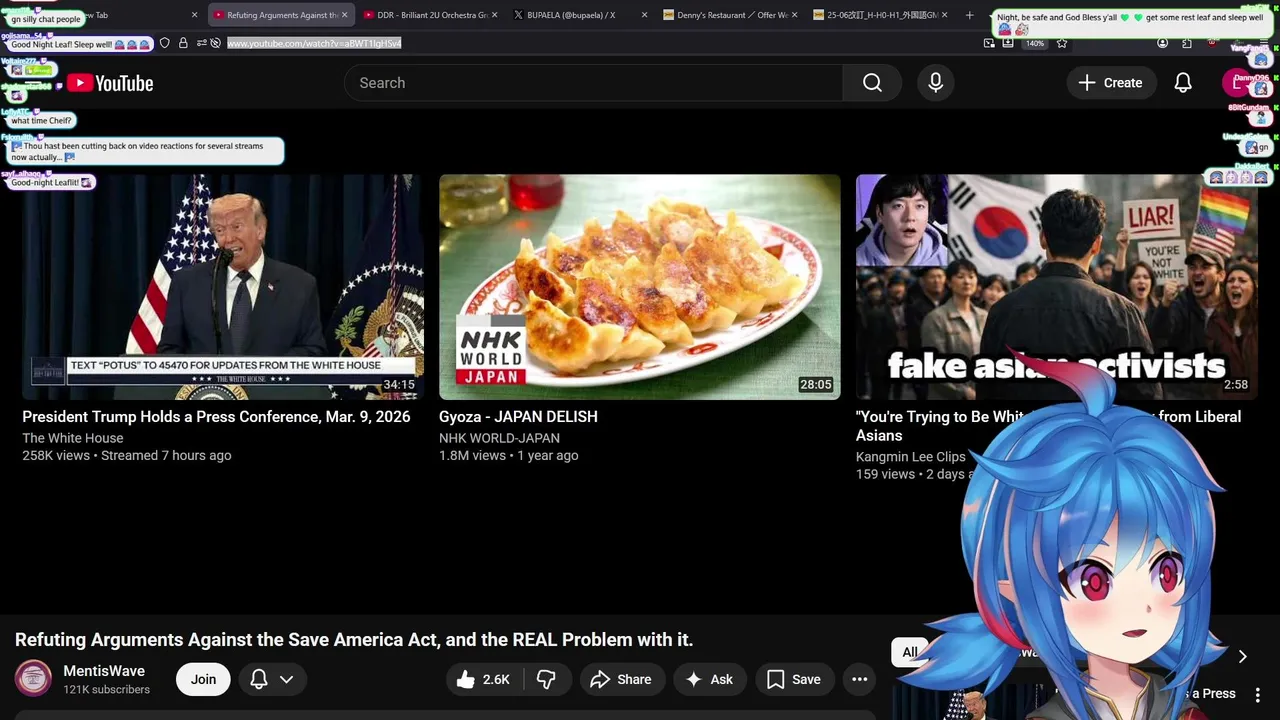Share the MentisWave video
Image resolution: width=1280 pixels, height=720 pixels.
click(x=621, y=679)
